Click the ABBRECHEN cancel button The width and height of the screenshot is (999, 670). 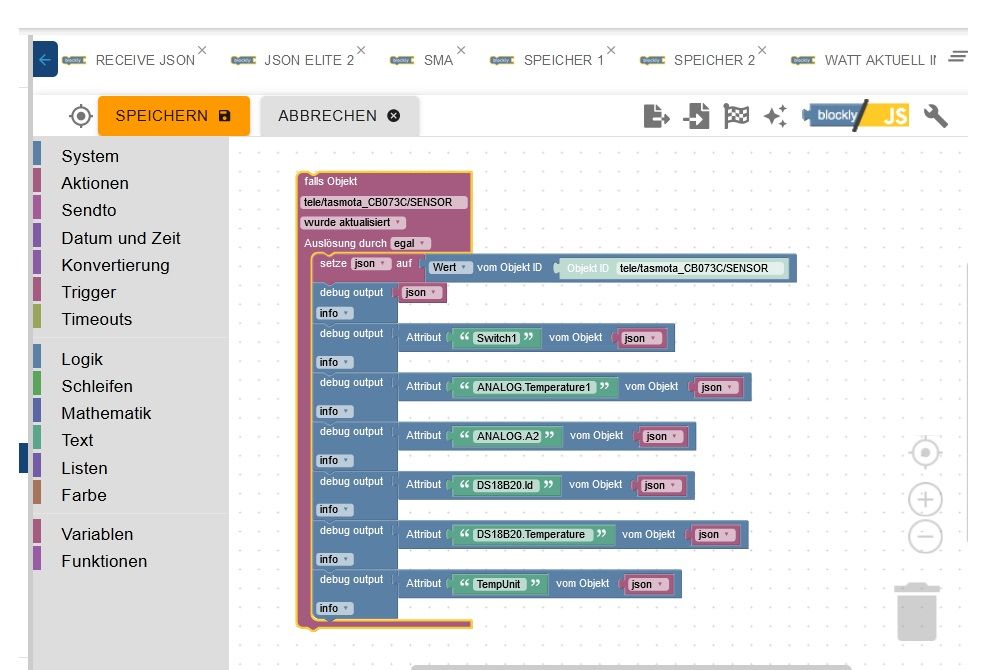click(x=340, y=116)
